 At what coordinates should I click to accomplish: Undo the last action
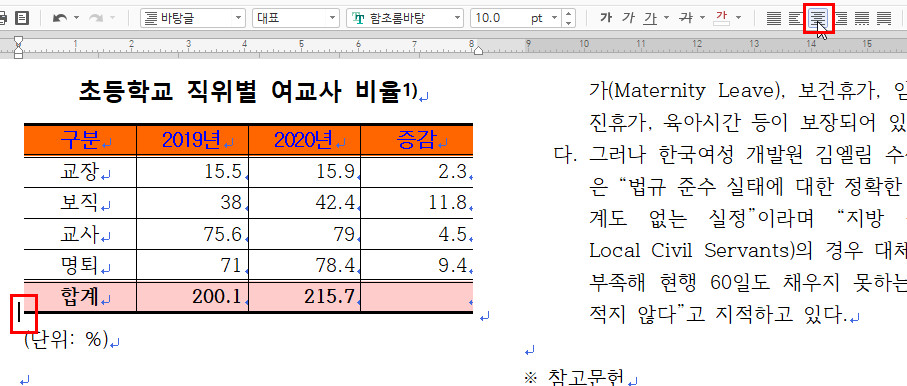60,18
